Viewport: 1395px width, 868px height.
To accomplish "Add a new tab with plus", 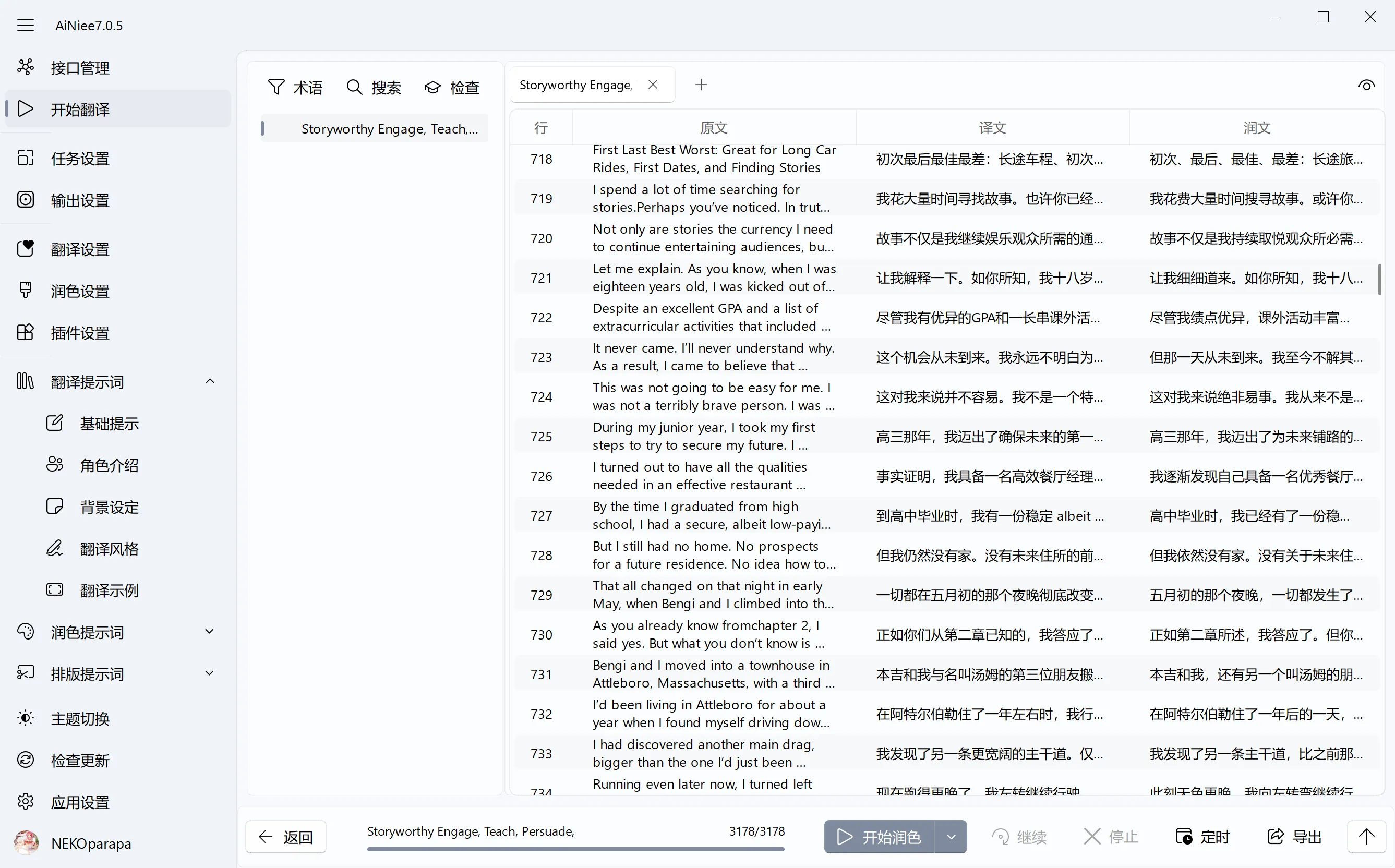I will (x=701, y=85).
